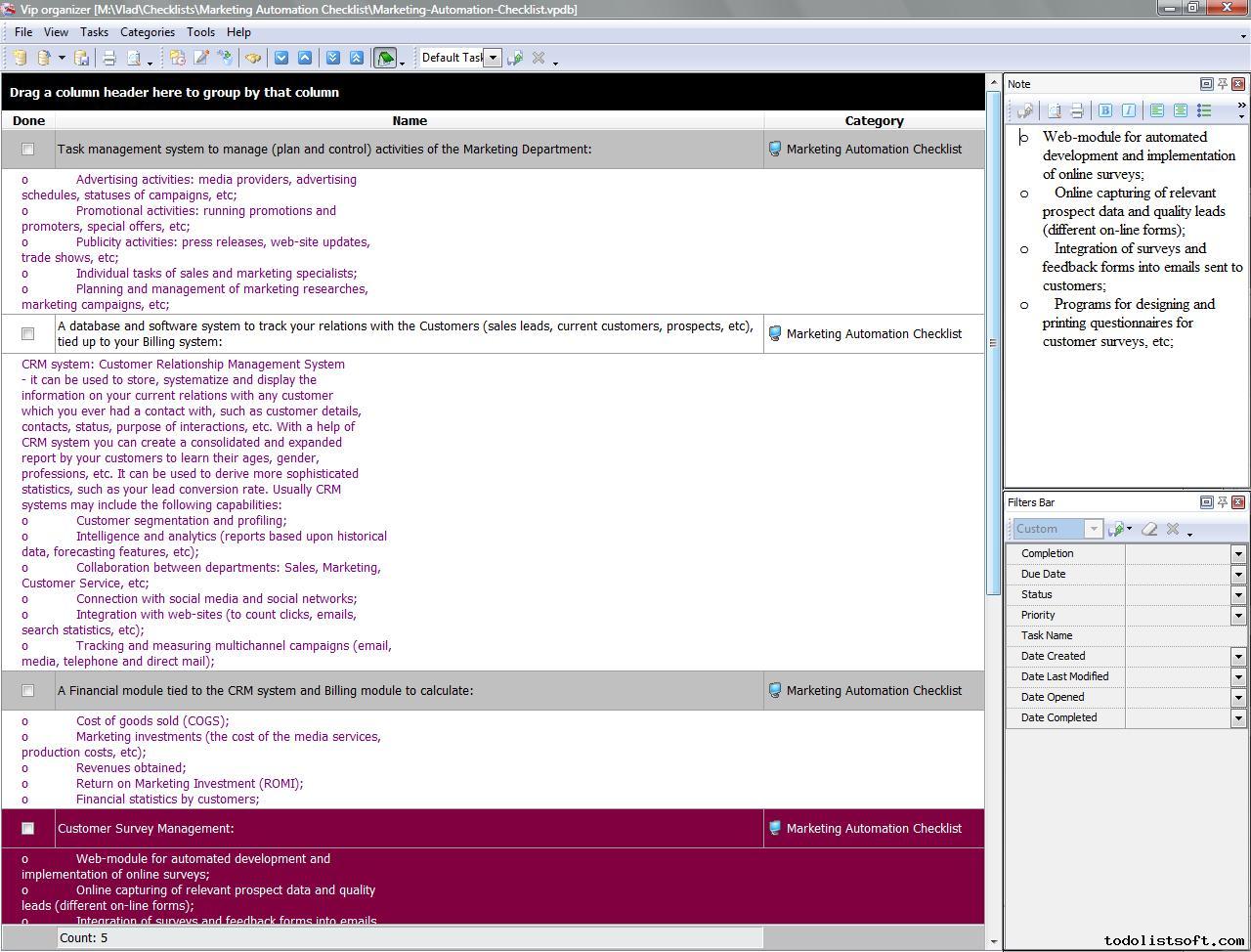1251x952 pixels.
Task: Click the eraser clear filter icon
Action: (x=1149, y=529)
